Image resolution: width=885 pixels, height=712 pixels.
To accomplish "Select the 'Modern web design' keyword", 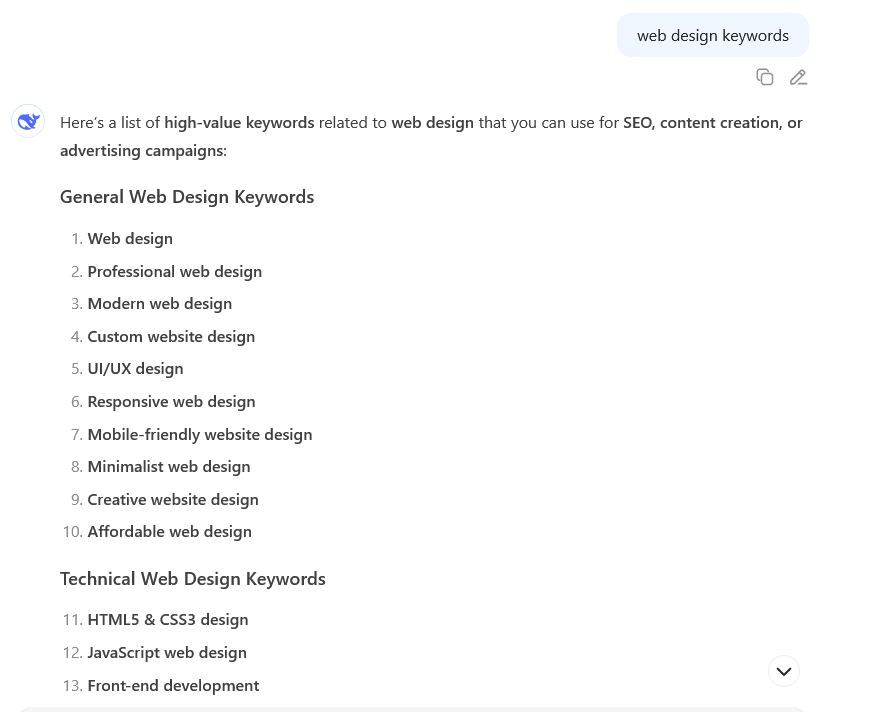I will coord(159,303).
